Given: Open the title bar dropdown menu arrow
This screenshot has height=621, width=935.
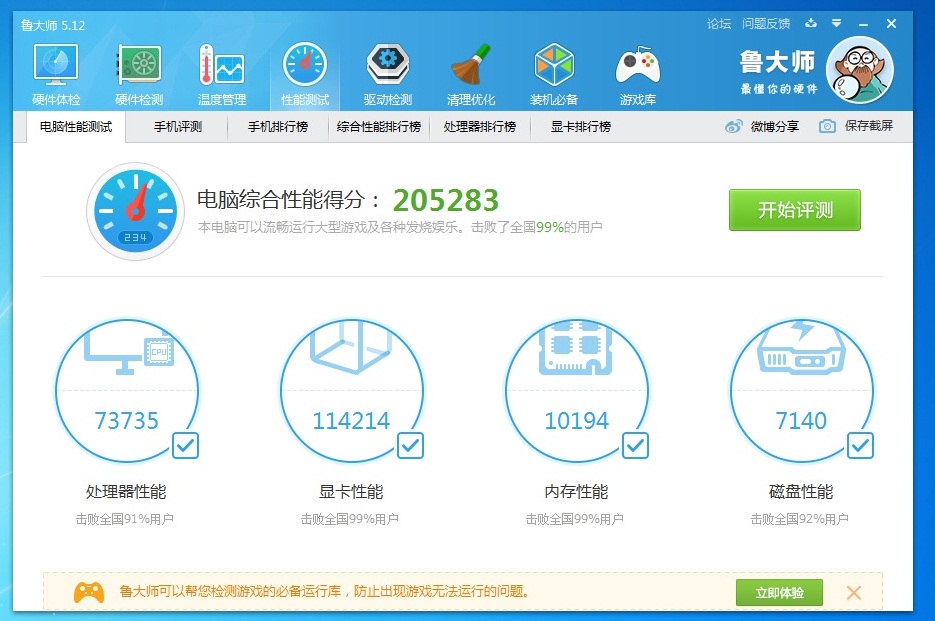Looking at the screenshot, I should (x=837, y=23).
